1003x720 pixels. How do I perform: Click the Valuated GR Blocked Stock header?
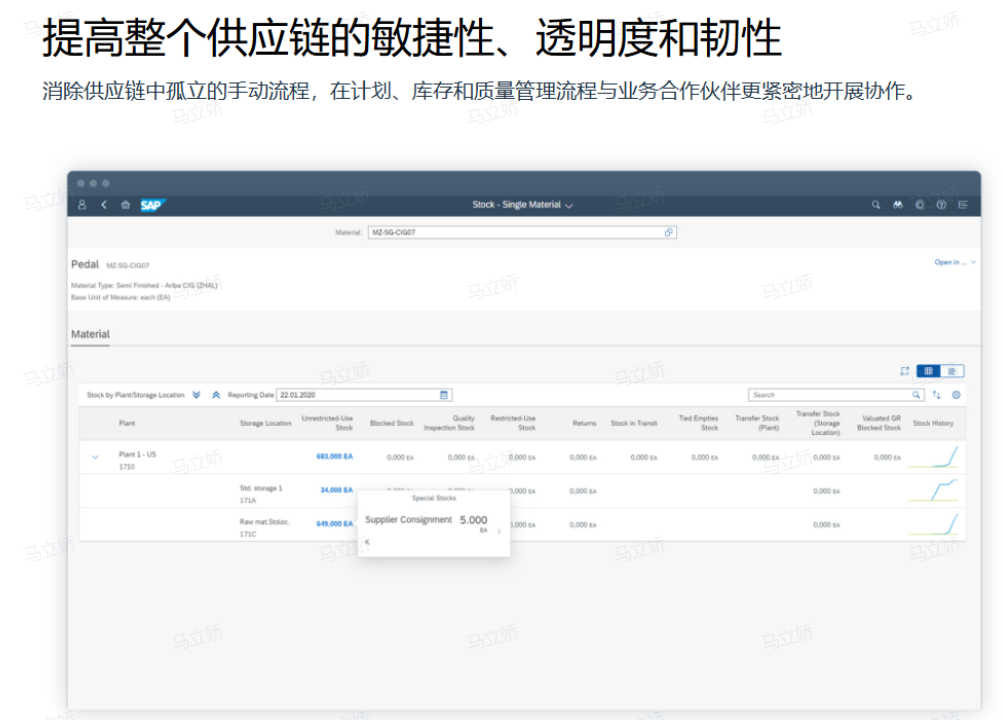pos(879,423)
